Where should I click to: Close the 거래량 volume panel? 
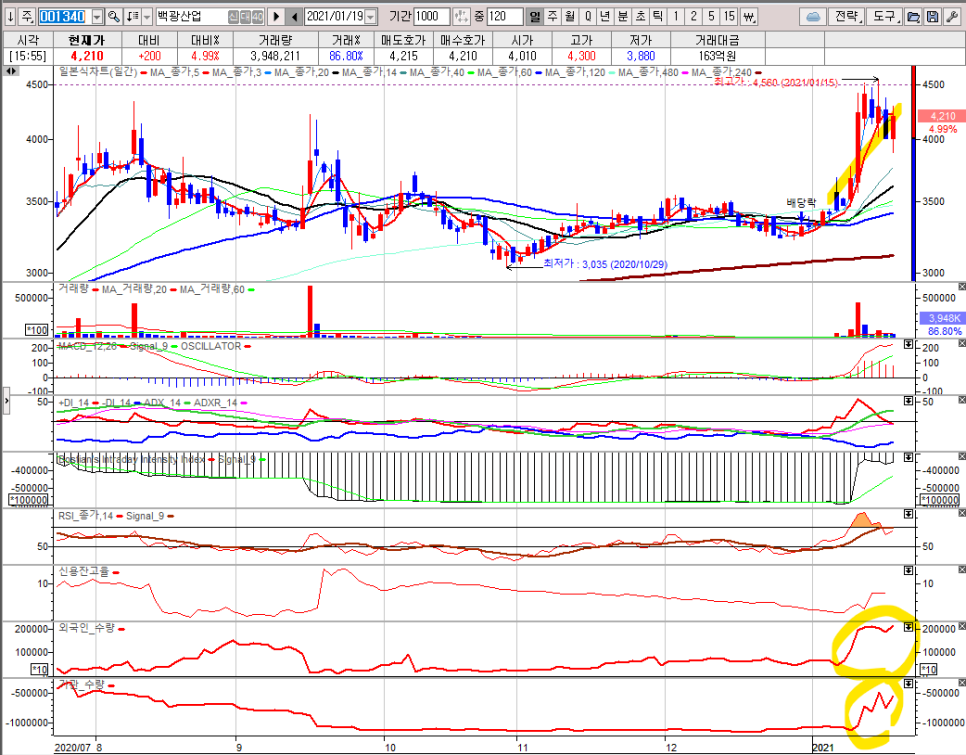click(x=962, y=287)
